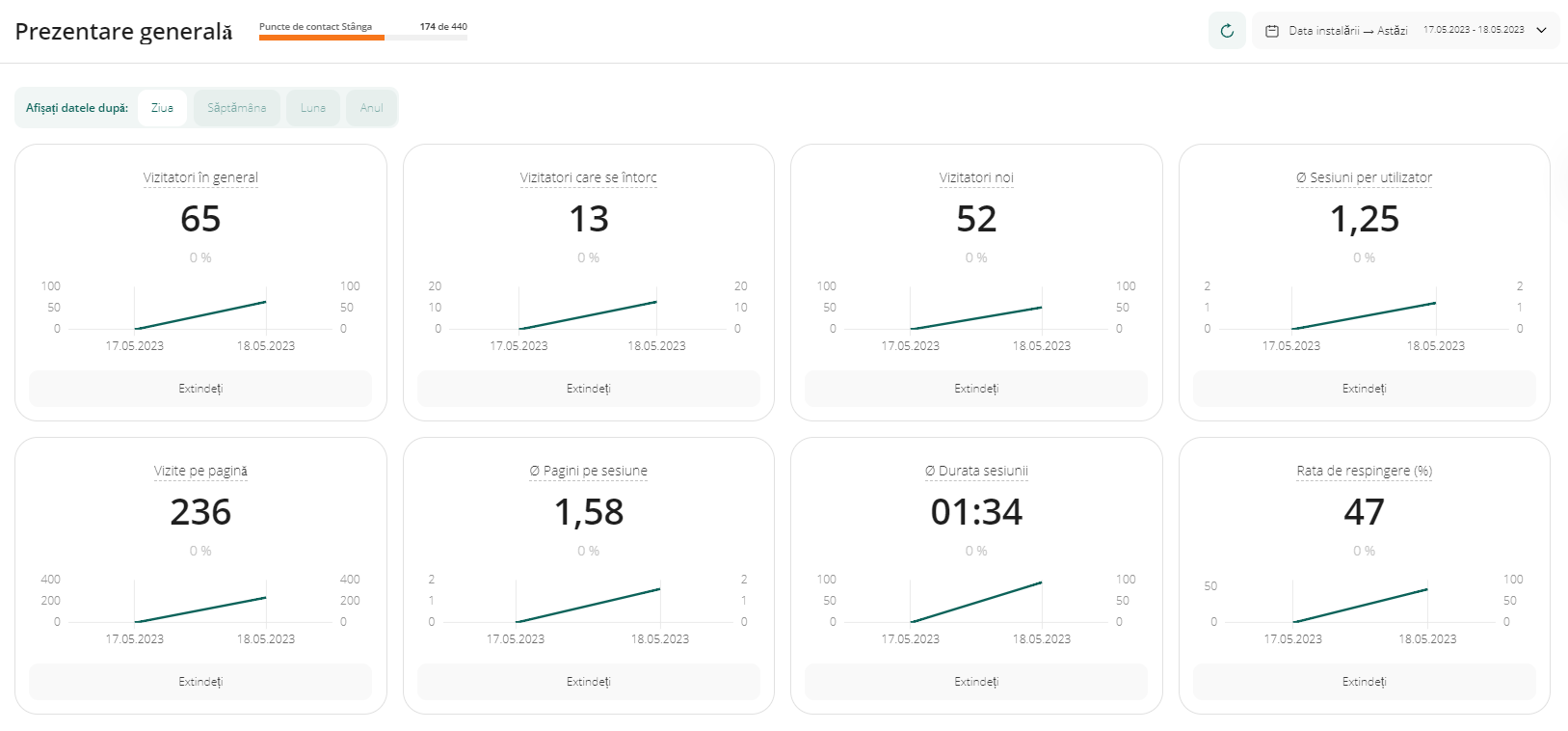The image size is (1568, 731).
Task: Select the Ziua time grouping
Action: (162, 108)
